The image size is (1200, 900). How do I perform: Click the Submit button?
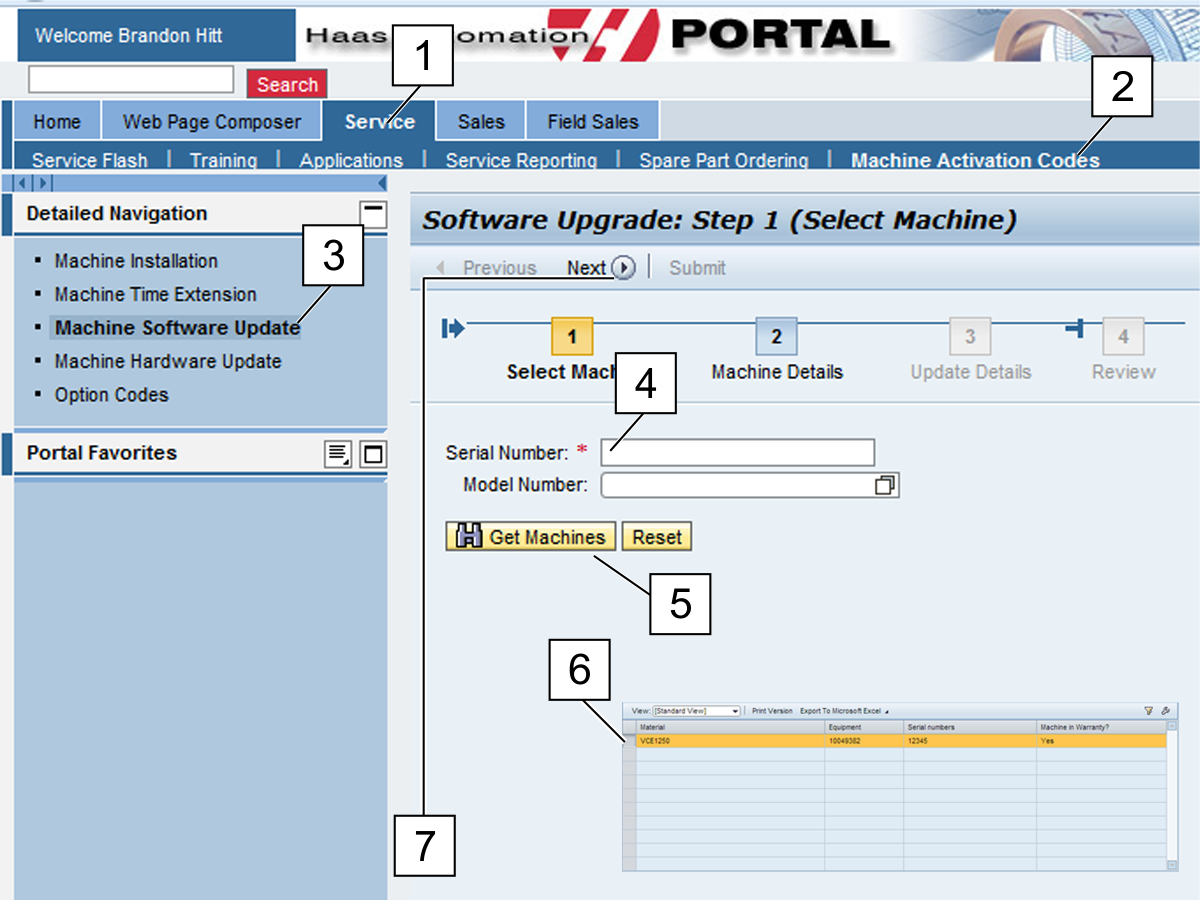(698, 268)
